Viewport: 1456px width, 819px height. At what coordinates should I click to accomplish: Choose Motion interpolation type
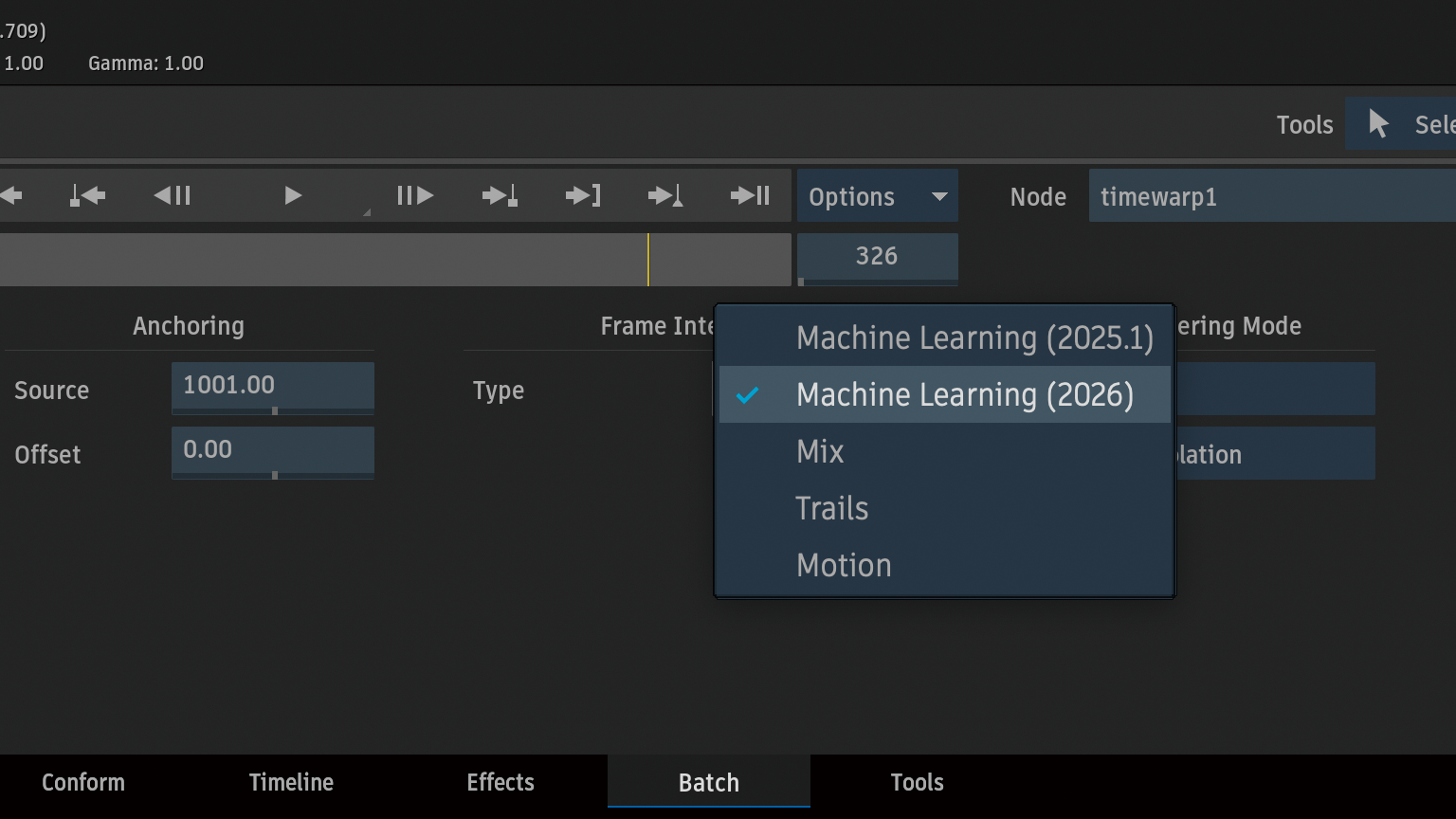(x=844, y=566)
